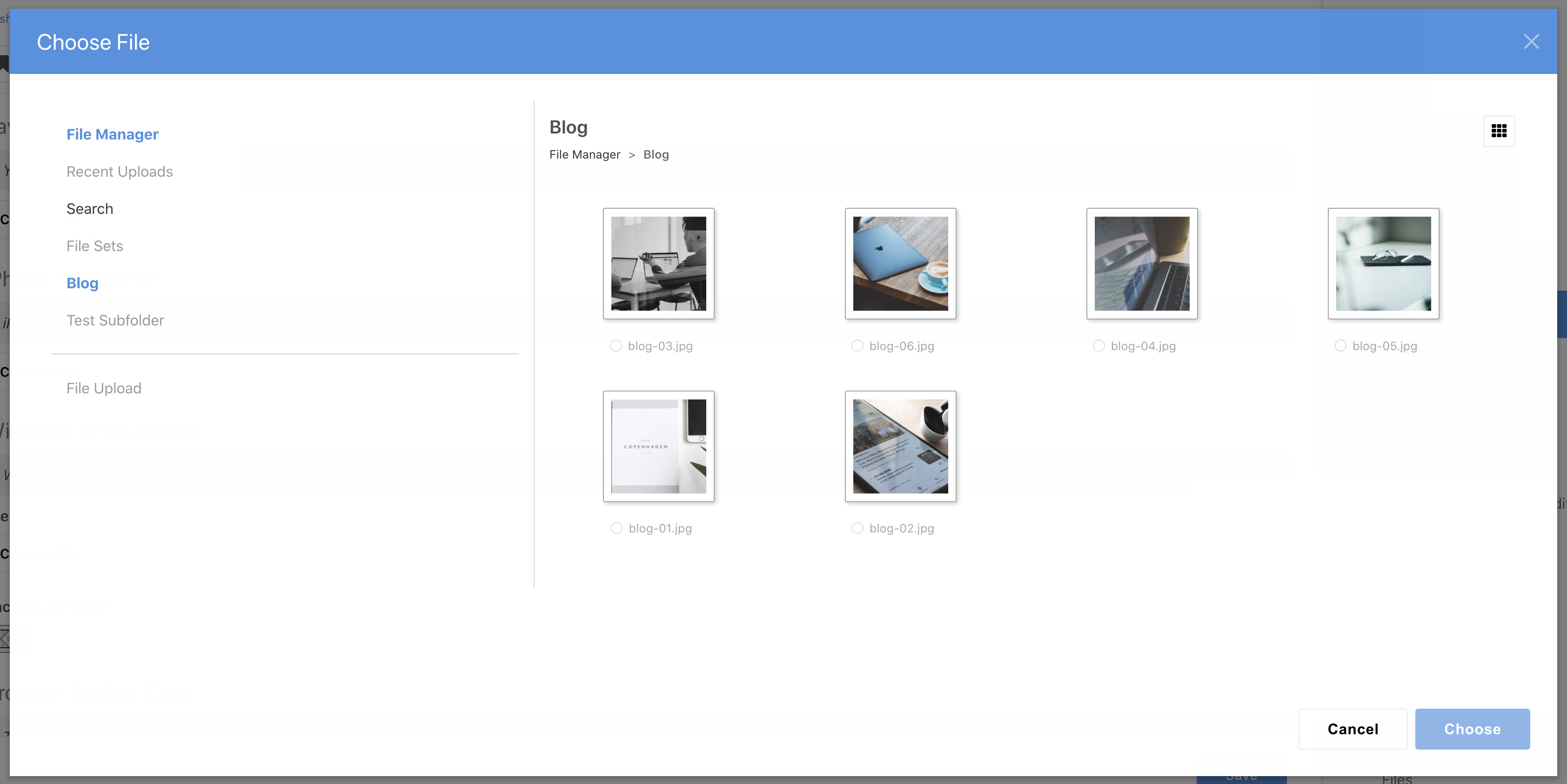Viewport: 1567px width, 784px height.
Task: Select blog-04.jpg radio button
Action: click(x=1098, y=346)
